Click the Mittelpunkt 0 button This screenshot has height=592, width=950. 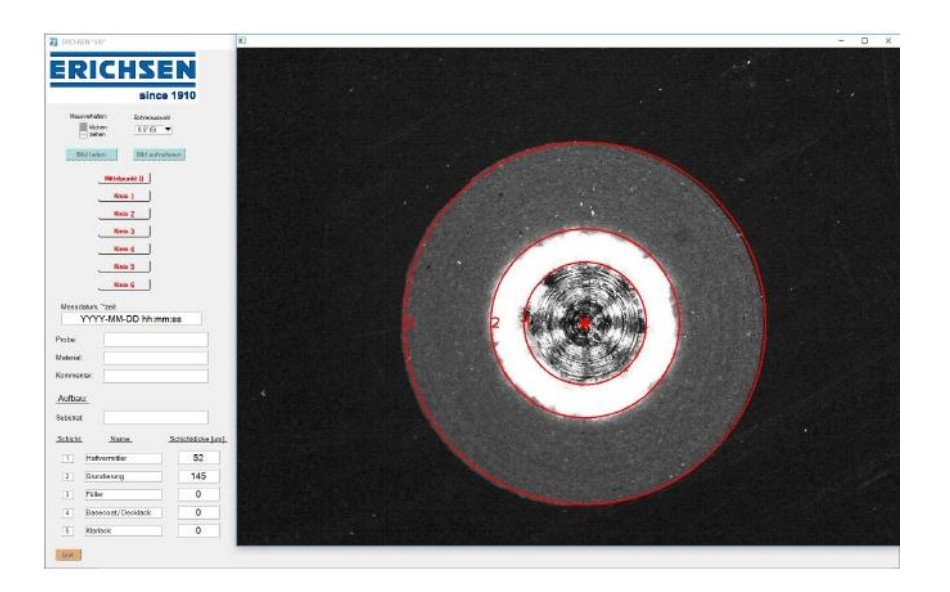coord(124,179)
